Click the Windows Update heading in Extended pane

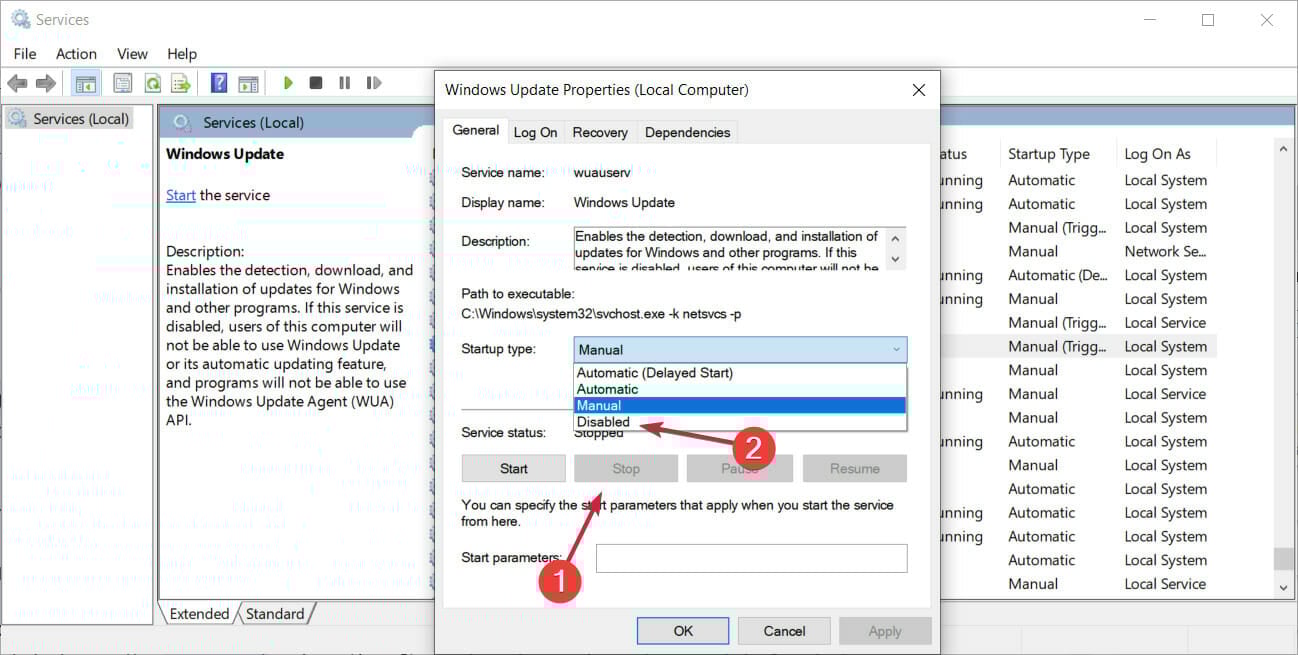point(225,154)
